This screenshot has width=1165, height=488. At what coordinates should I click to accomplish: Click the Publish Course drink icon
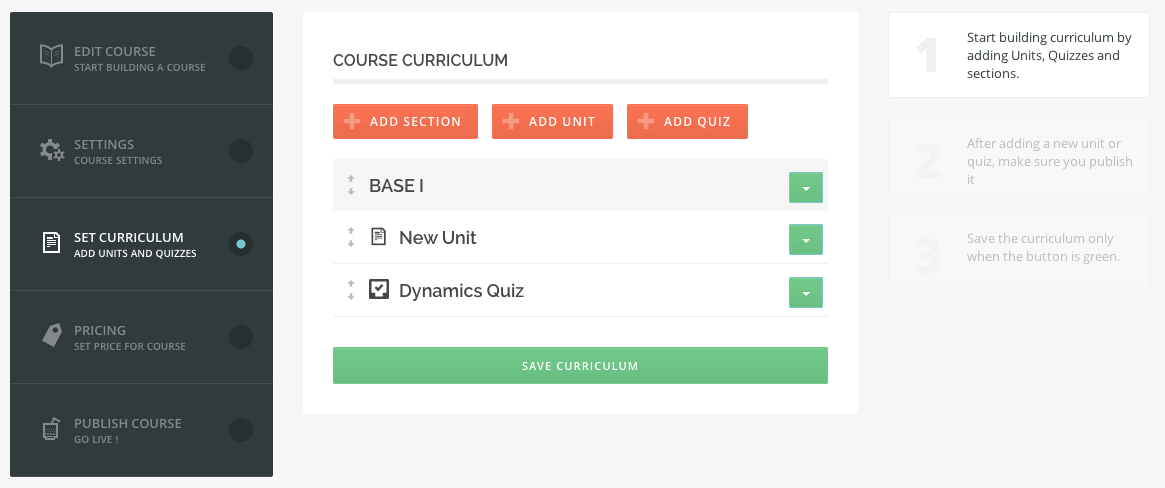click(x=51, y=429)
